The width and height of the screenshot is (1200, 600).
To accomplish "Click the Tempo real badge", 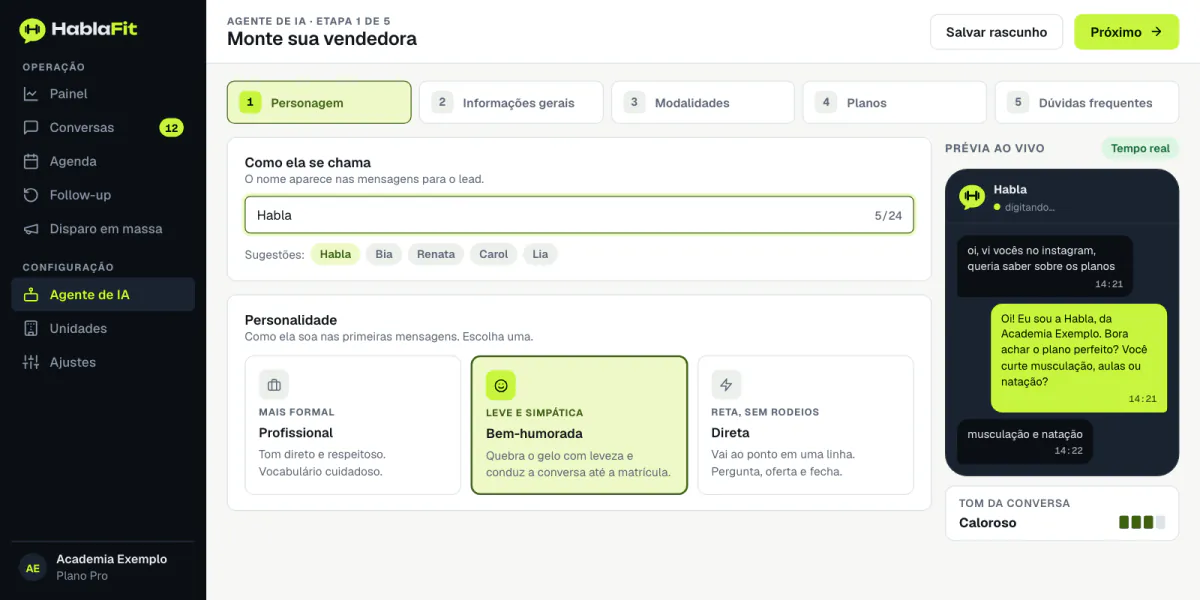I will [x=1140, y=148].
